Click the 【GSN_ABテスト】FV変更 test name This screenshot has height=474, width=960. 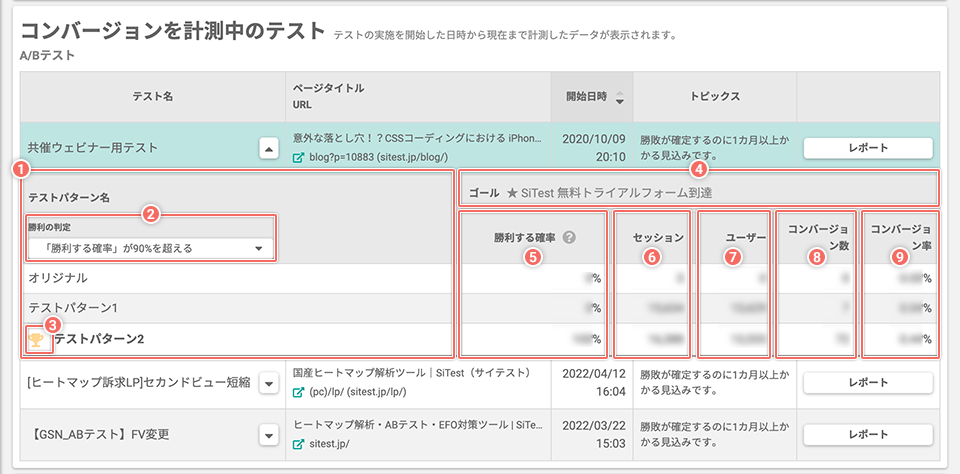(x=98, y=435)
